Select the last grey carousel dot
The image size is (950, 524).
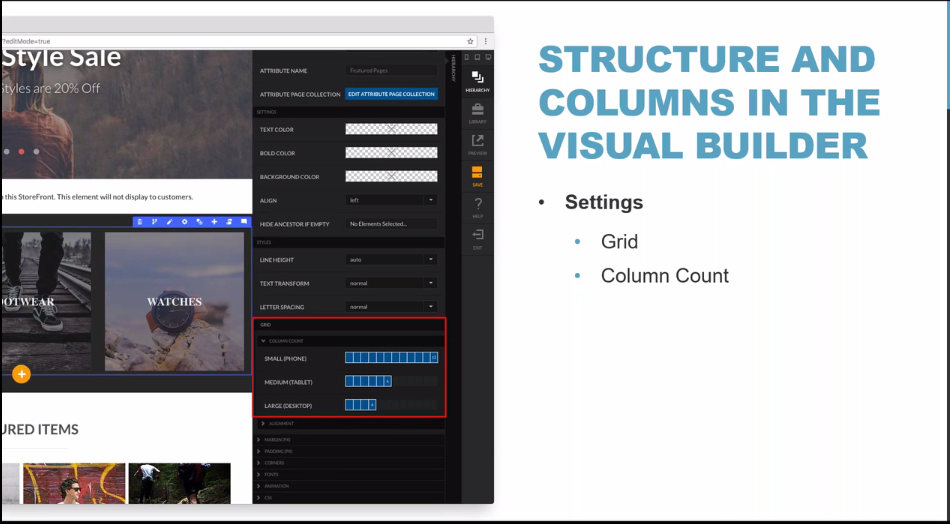36,151
